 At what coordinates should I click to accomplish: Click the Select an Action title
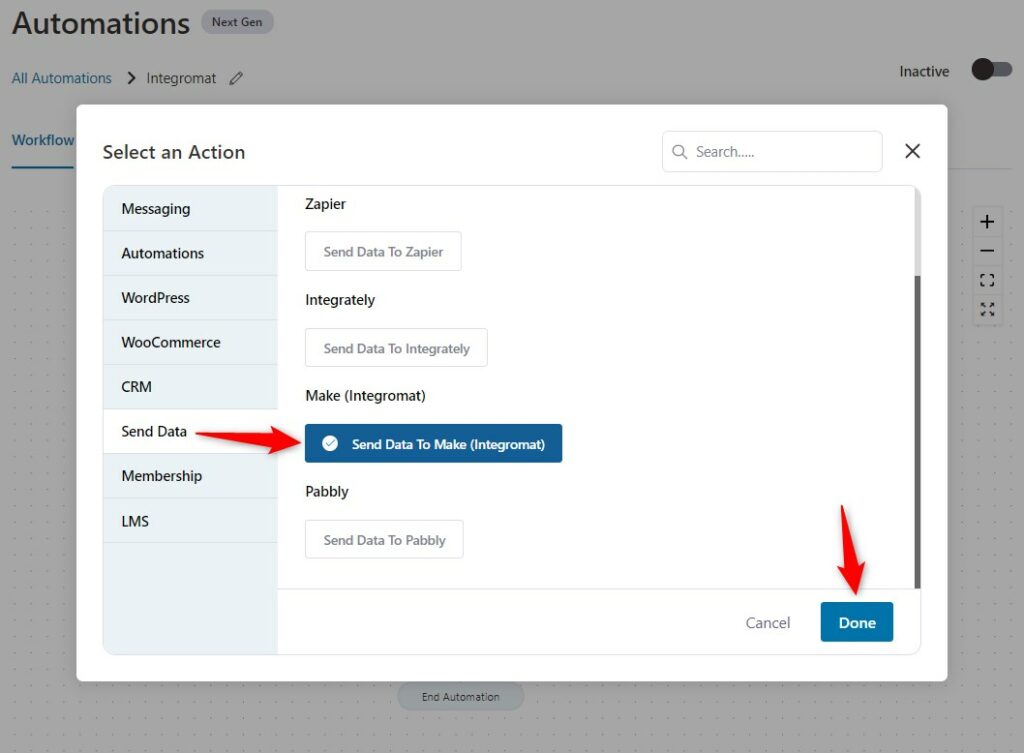coord(174,152)
